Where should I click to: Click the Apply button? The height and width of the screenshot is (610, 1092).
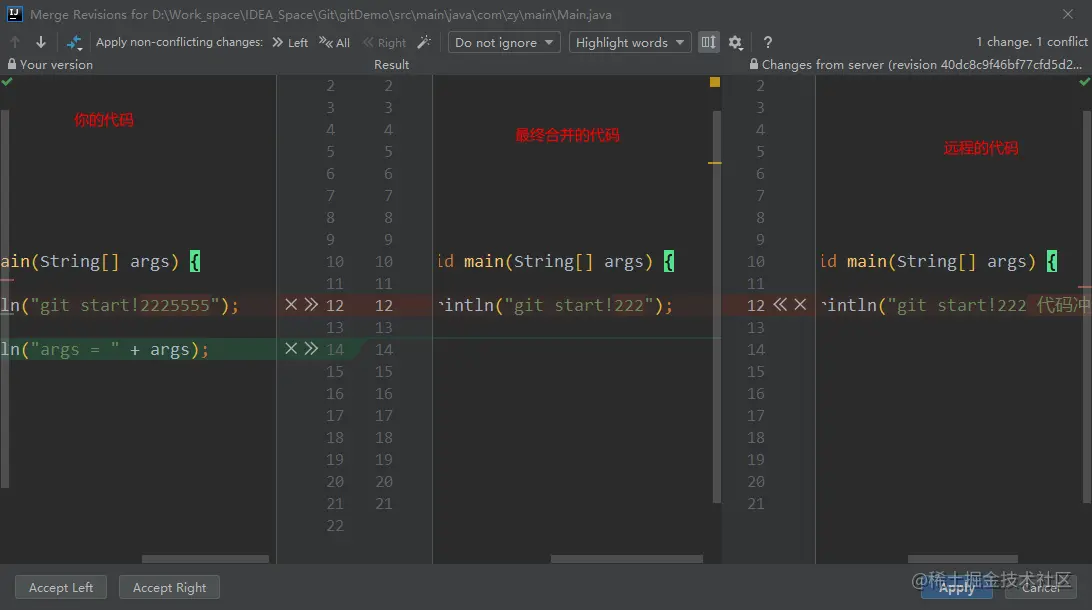(957, 587)
